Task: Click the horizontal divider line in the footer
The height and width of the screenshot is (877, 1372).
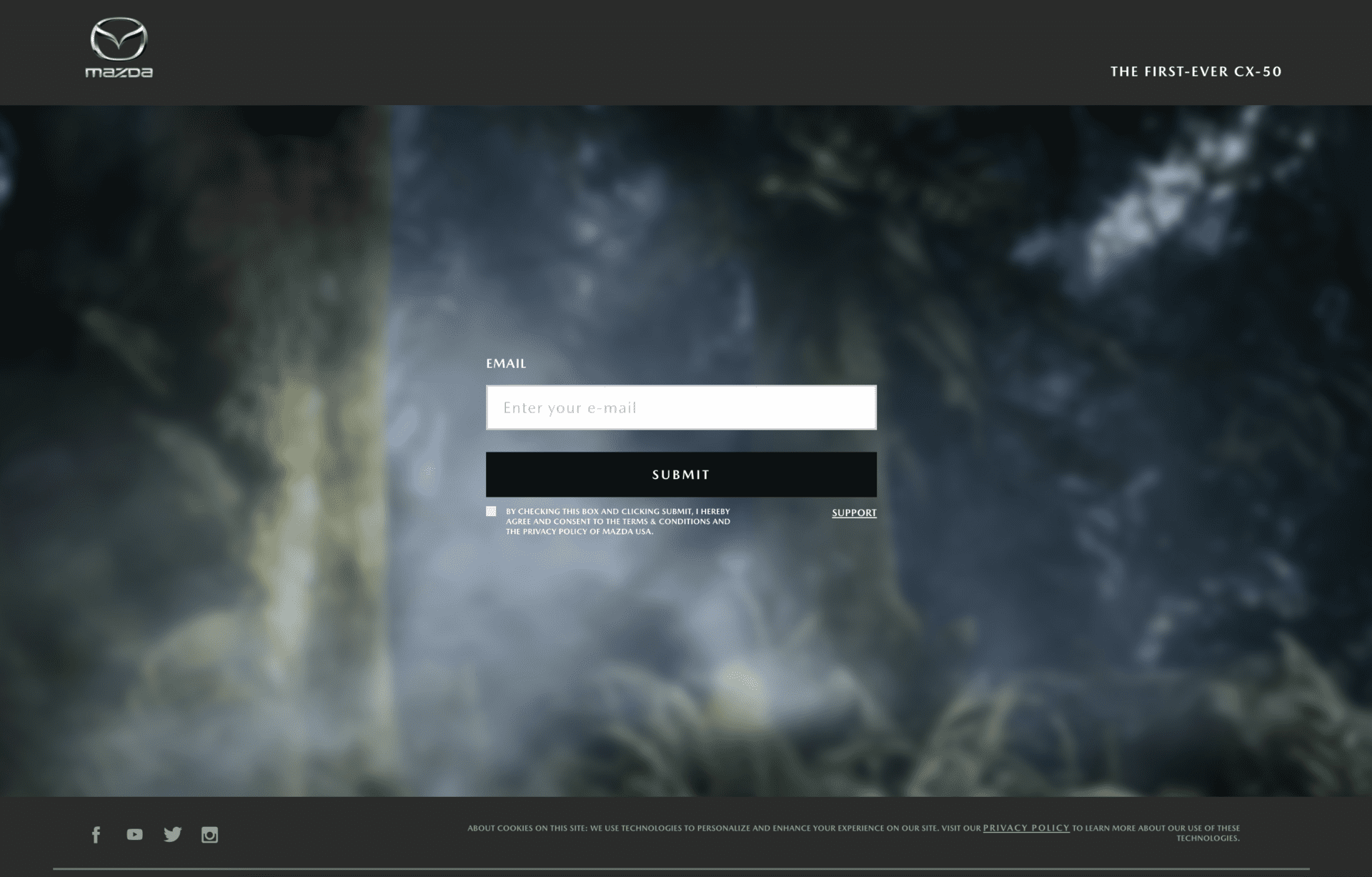Action: 681,869
